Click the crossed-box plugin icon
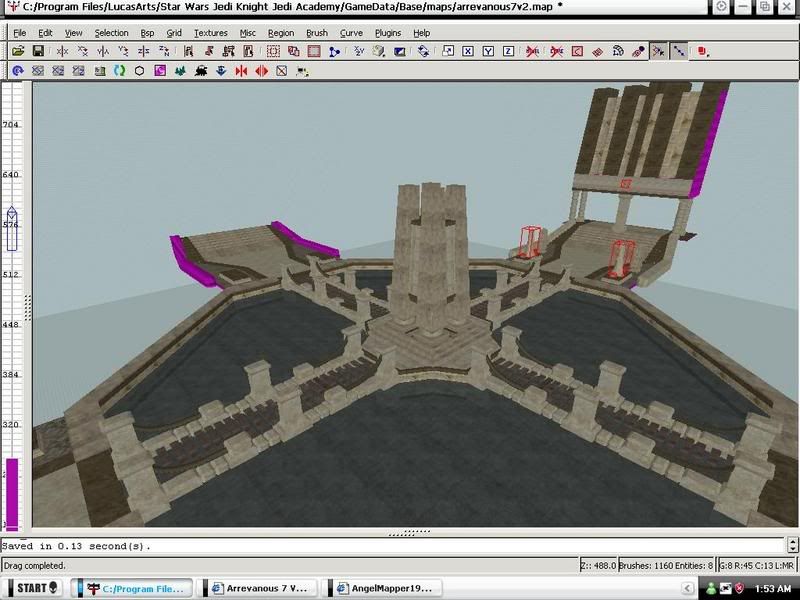Screen dimensions: 800x600 (x=282, y=71)
